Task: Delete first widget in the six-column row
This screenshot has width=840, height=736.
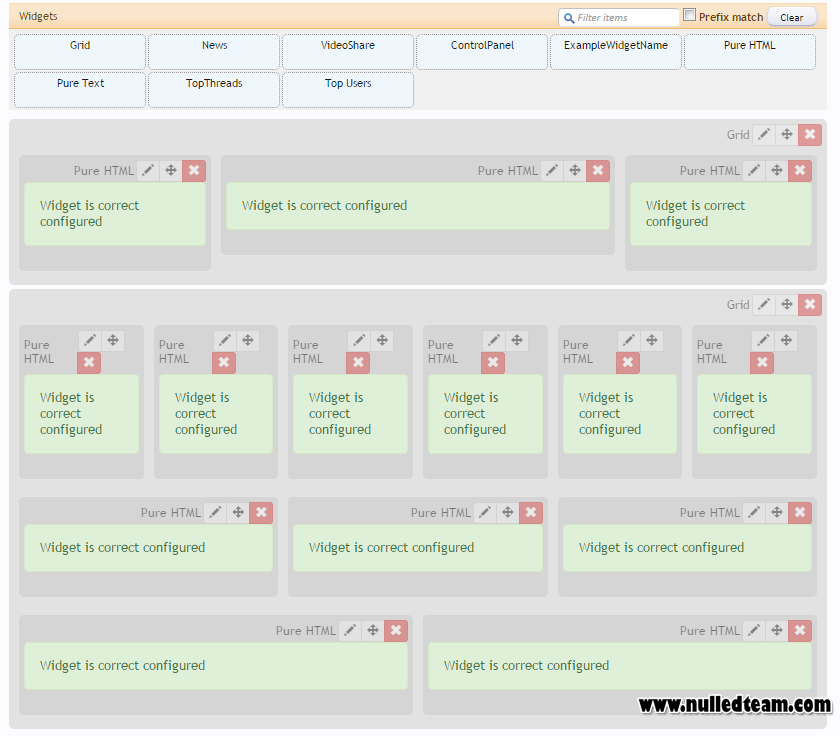Action: 89,363
